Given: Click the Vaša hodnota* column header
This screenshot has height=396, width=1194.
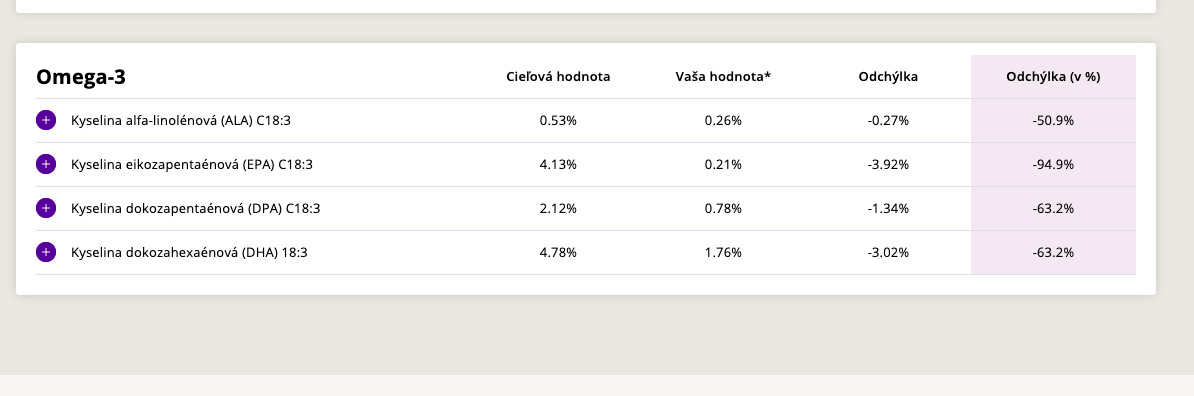Looking at the screenshot, I should click(x=723, y=77).
